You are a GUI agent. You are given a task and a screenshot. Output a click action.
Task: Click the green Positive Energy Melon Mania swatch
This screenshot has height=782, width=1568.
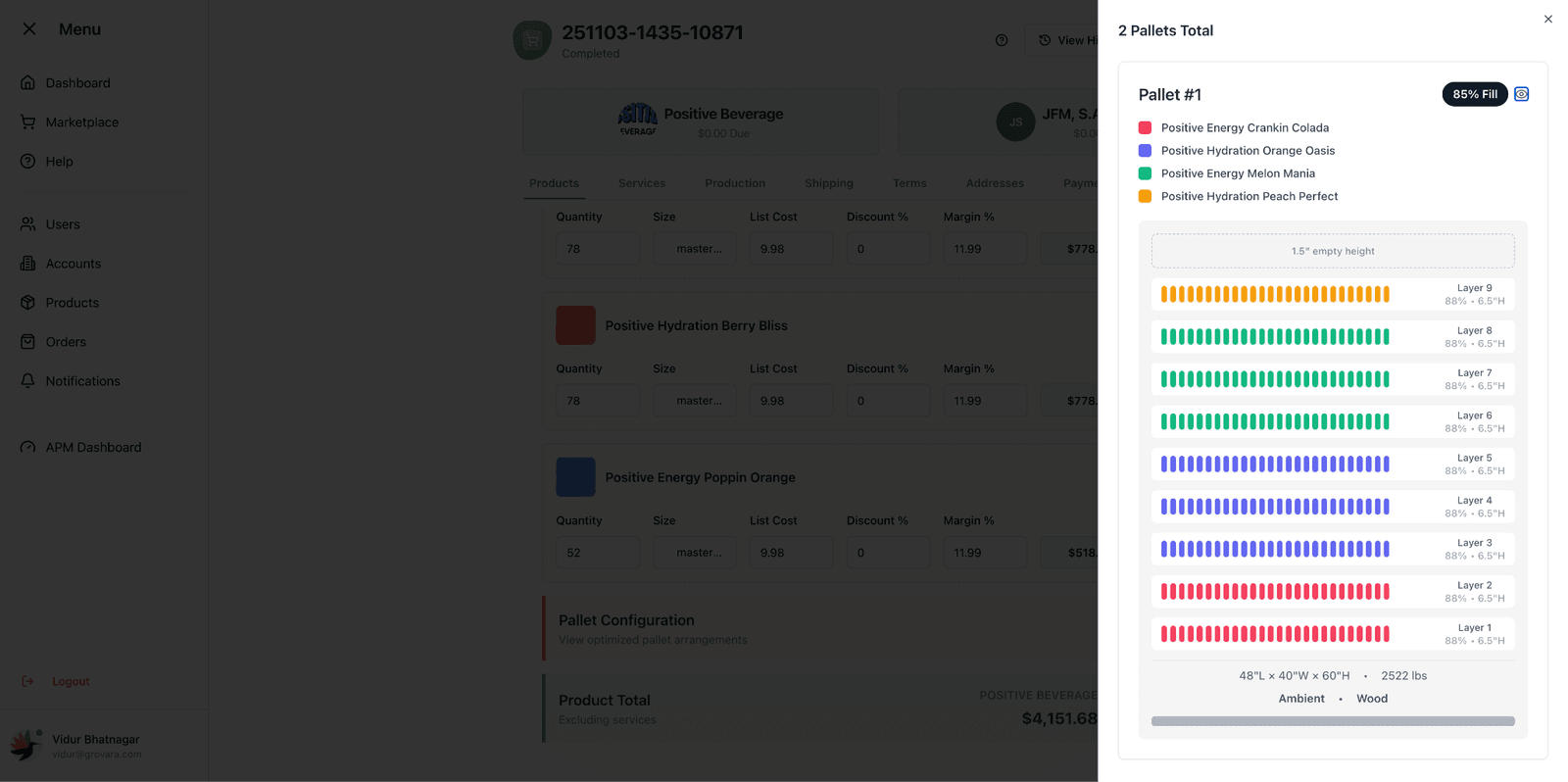[1145, 173]
